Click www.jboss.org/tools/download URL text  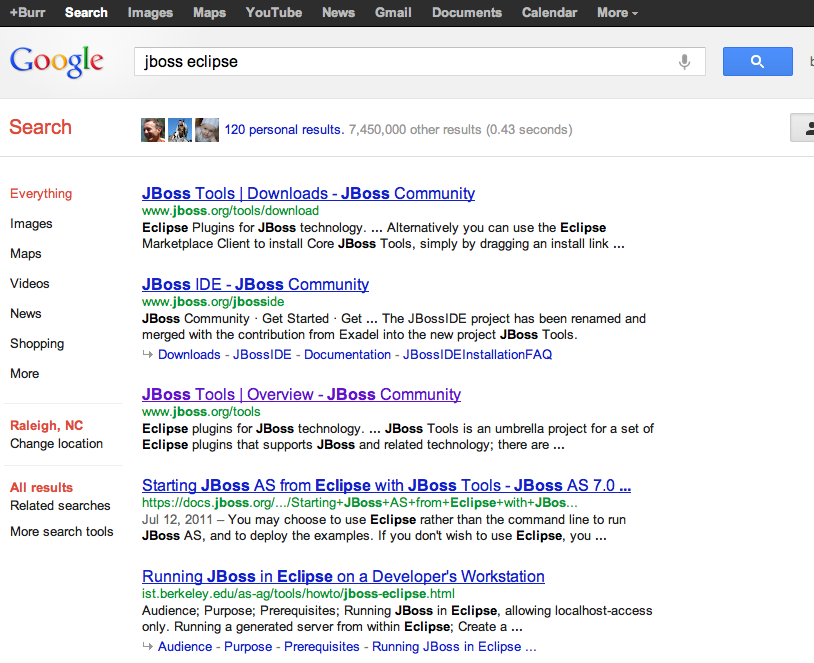tap(230, 211)
